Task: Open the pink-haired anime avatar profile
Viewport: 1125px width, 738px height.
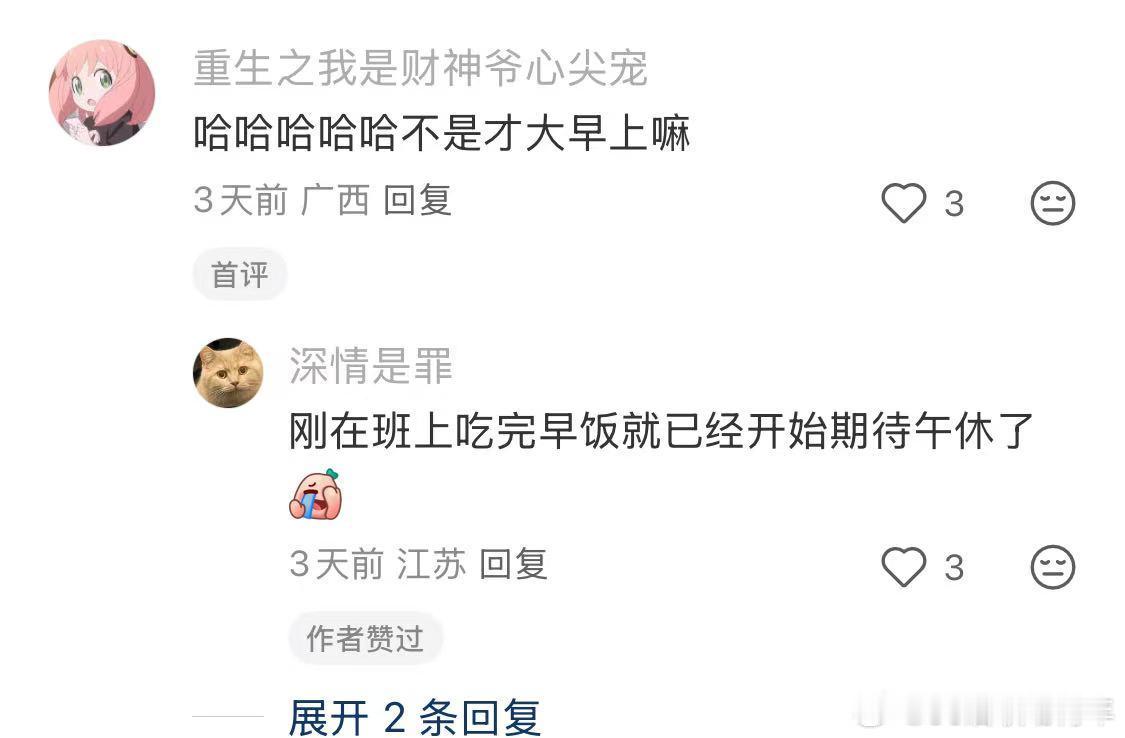Action: tap(102, 93)
